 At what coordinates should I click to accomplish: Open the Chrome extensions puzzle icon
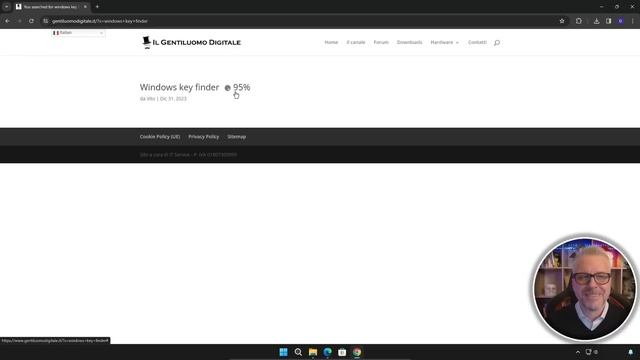click(578, 21)
